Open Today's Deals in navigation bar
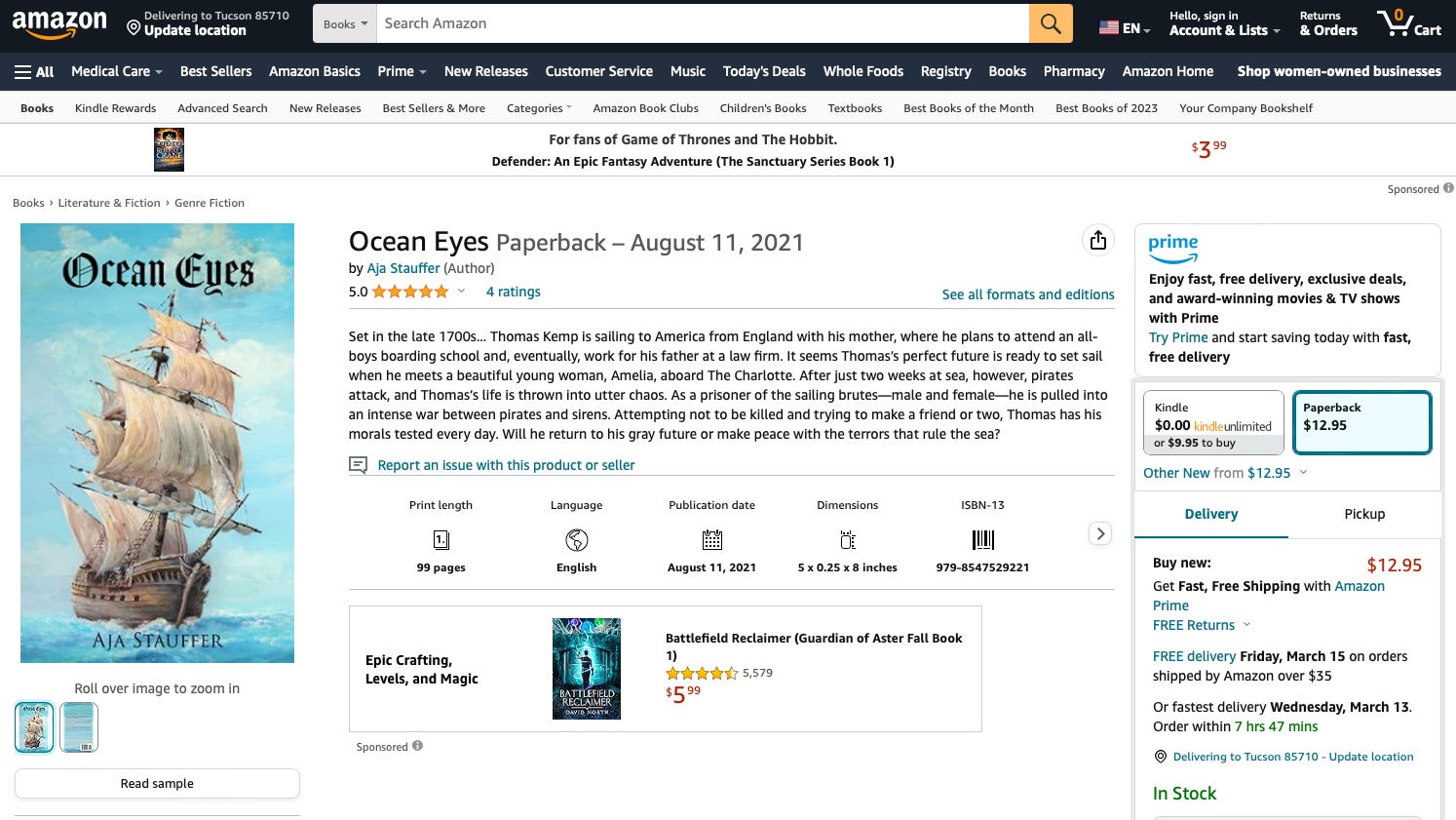 click(x=764, y=71)
